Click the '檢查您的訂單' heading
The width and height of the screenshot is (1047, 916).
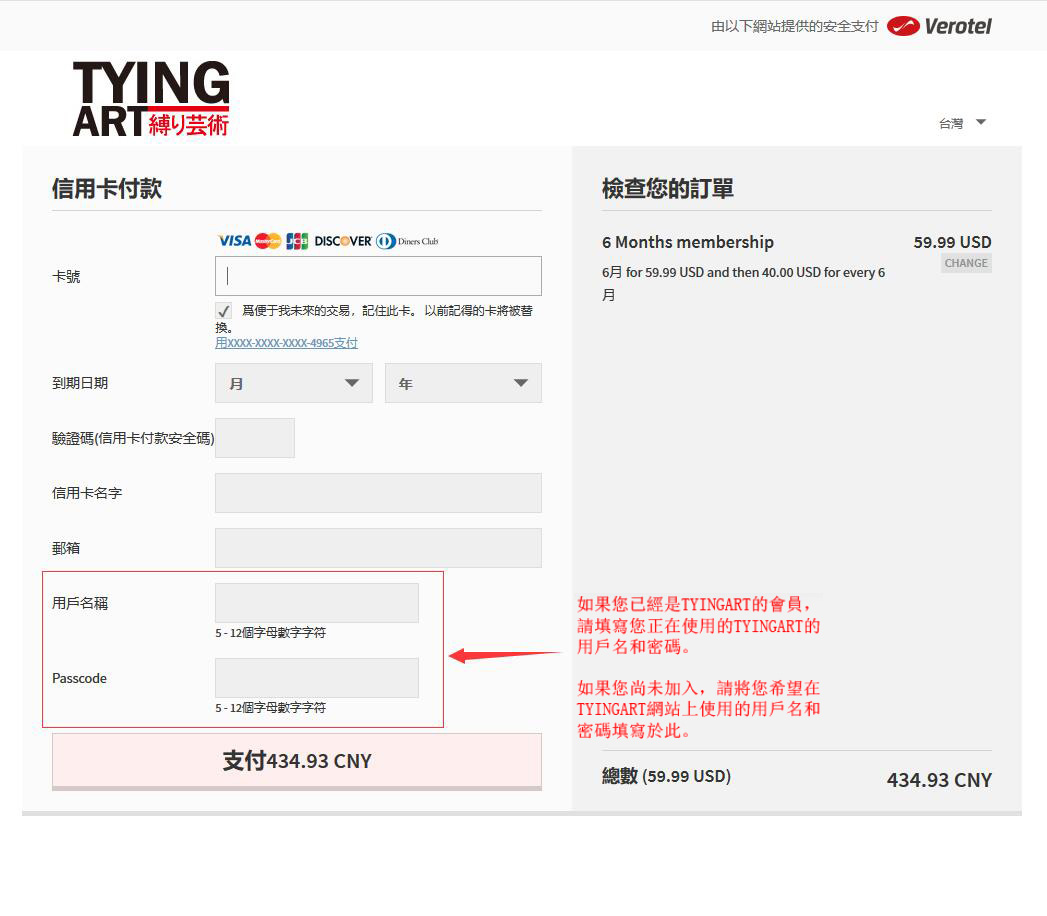[668, 188]
